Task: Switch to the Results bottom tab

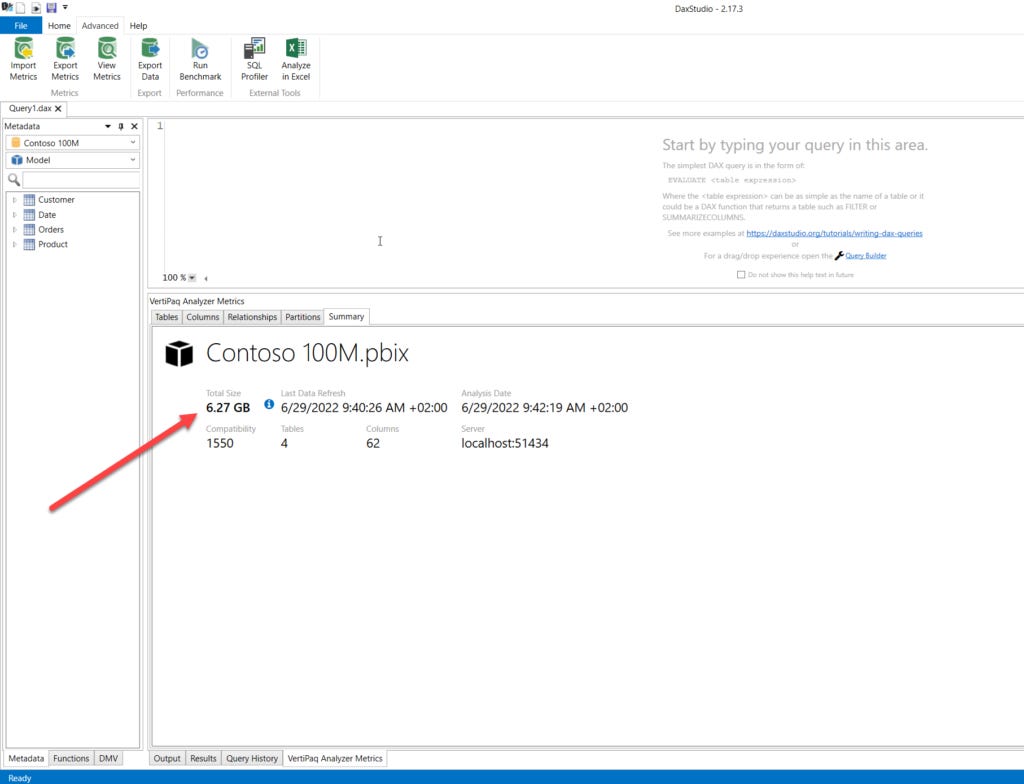Action: coord(203,758)
